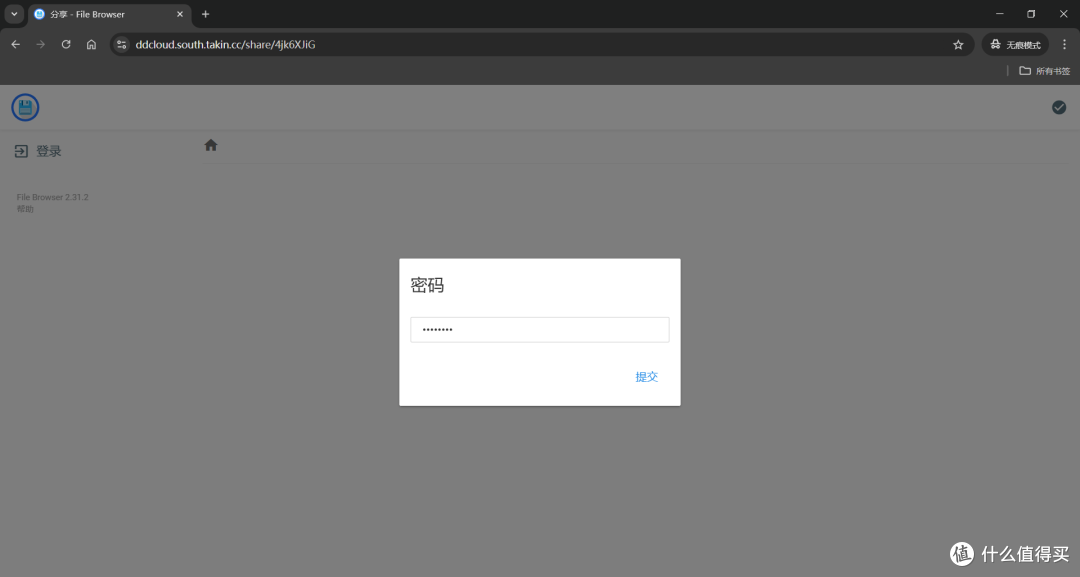Image resolution: width=1080 pixels, height=577 pixels.
Task: Open the 帮助 help link
Action: [25, 209]
